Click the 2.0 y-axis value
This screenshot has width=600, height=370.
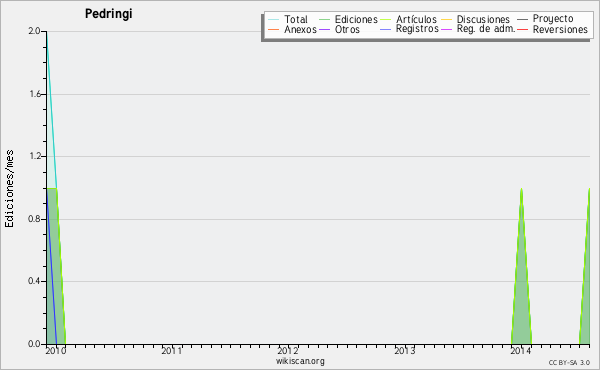pos(34,31)
